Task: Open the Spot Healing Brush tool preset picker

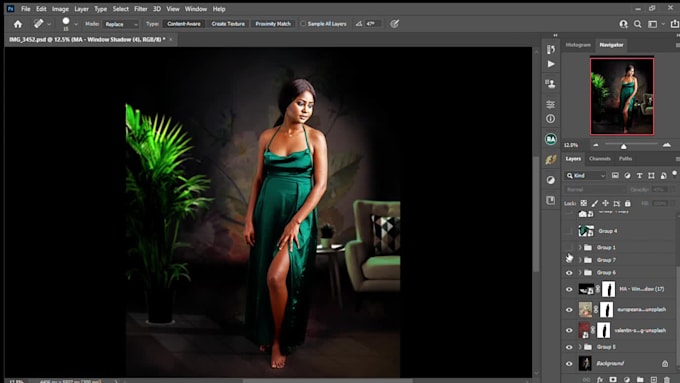Action: 49,24
